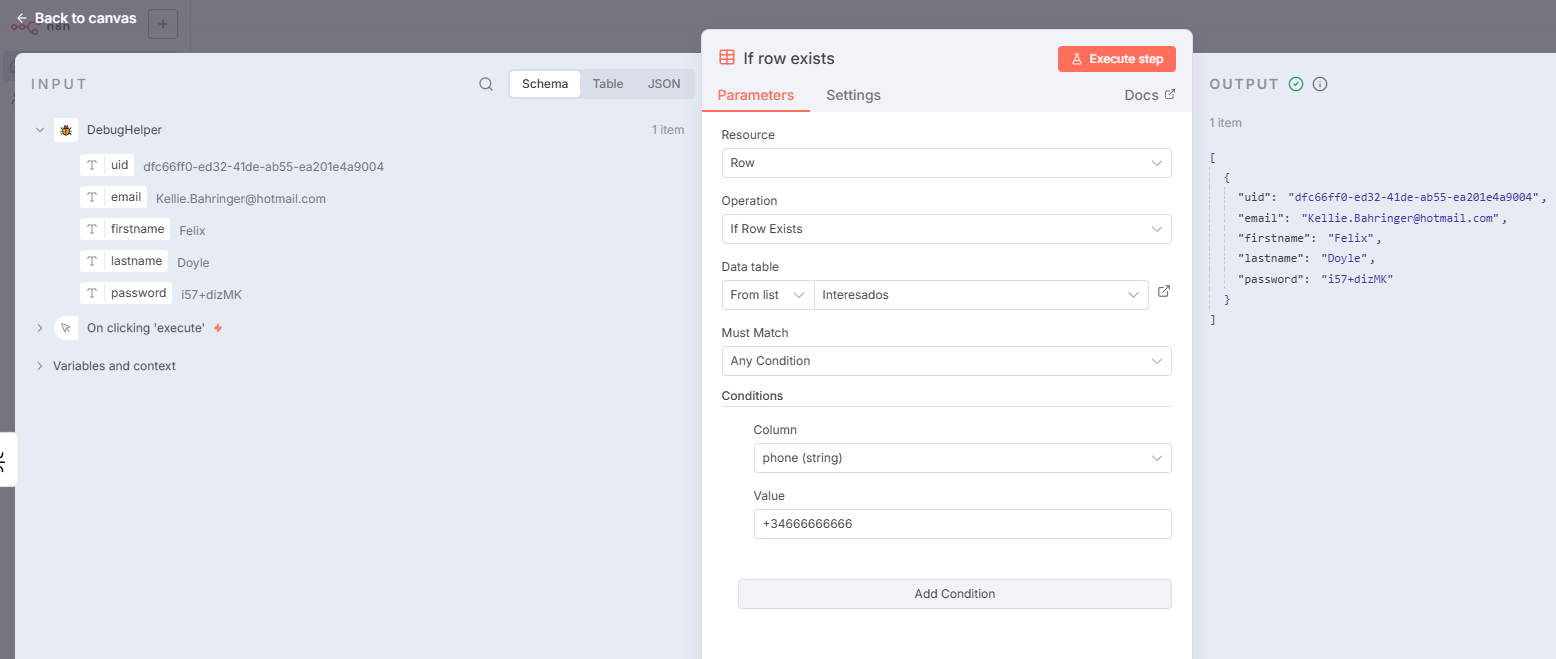1556x659 pixels.
Task: Click the DebugHelper bug icon
Action: (66, 130)
